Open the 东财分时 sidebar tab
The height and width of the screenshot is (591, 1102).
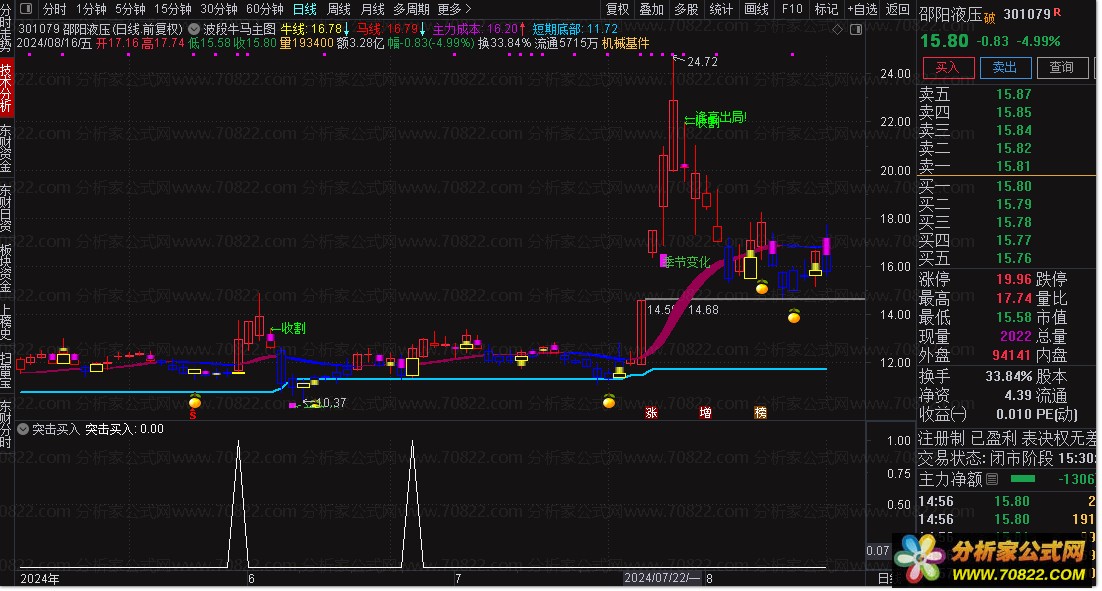pos(6,424)
